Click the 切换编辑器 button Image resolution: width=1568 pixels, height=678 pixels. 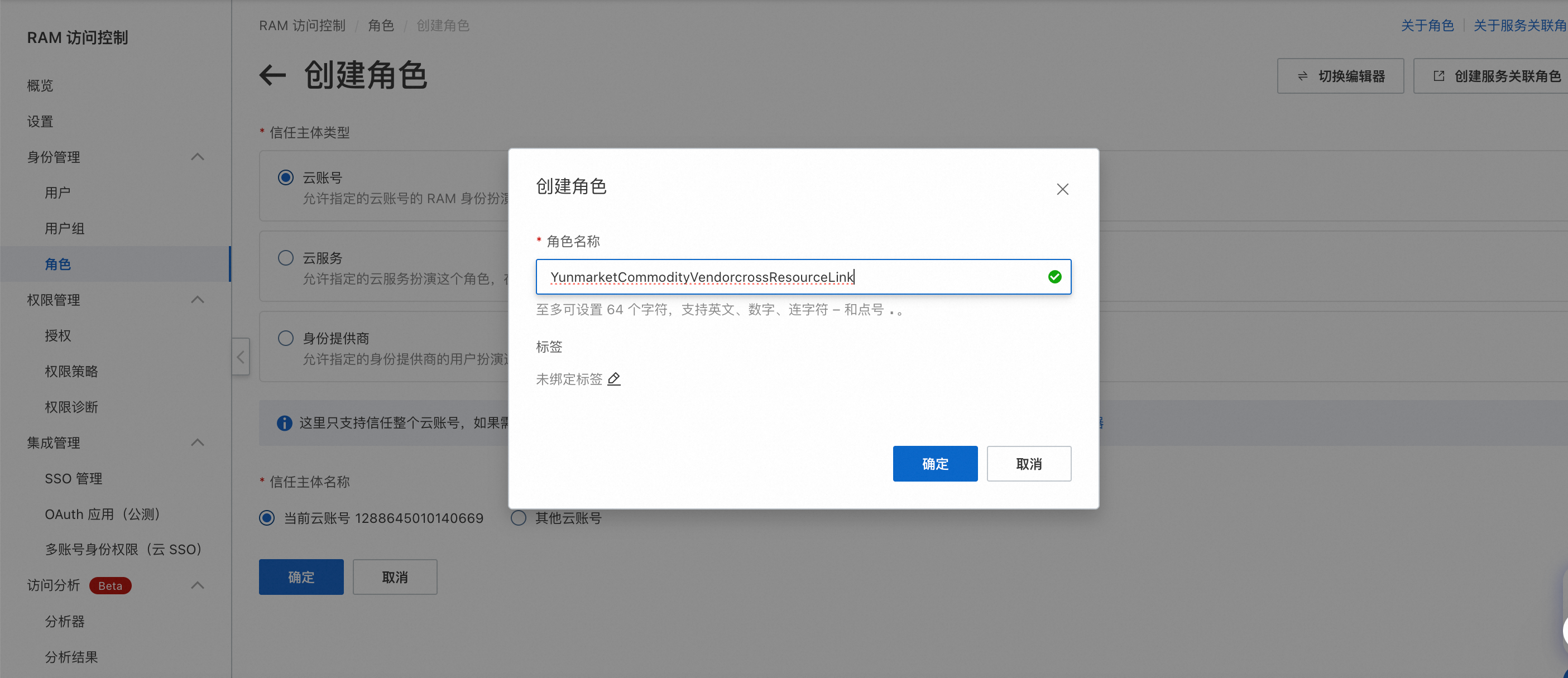pos(1340,76)
